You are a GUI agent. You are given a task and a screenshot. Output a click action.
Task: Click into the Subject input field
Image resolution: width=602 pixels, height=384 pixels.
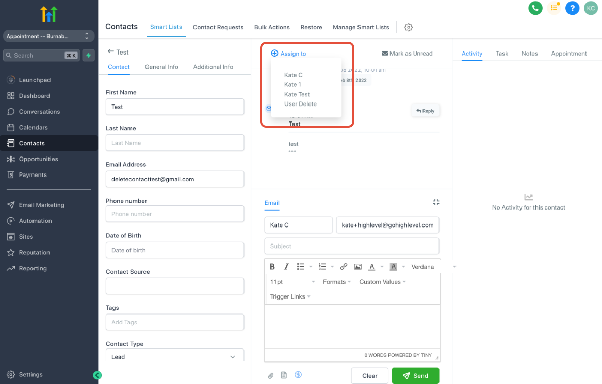tap(352, 246)
